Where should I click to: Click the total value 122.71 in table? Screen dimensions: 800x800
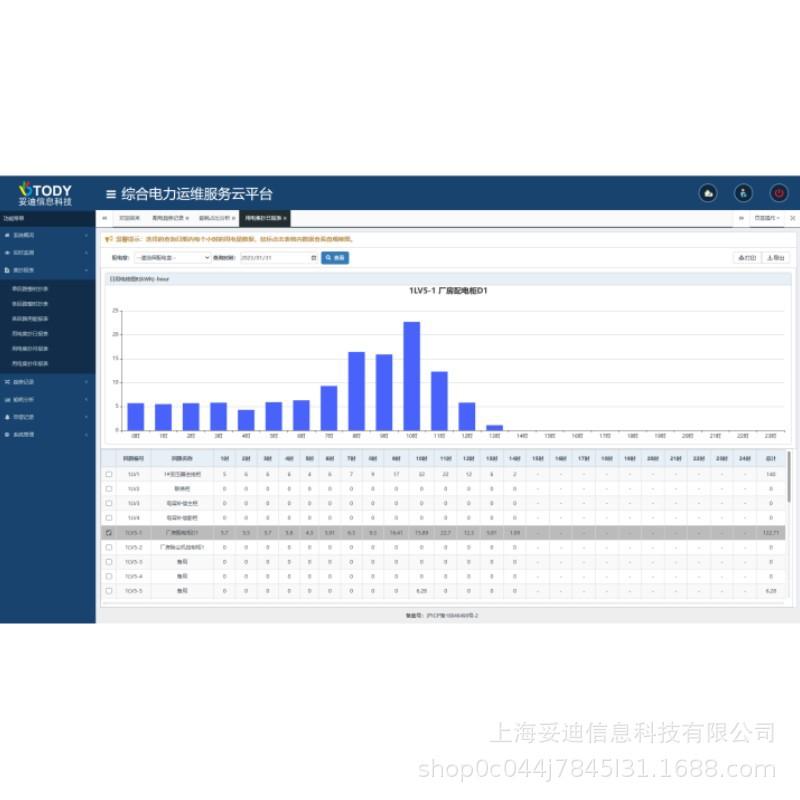pos(770,533)
